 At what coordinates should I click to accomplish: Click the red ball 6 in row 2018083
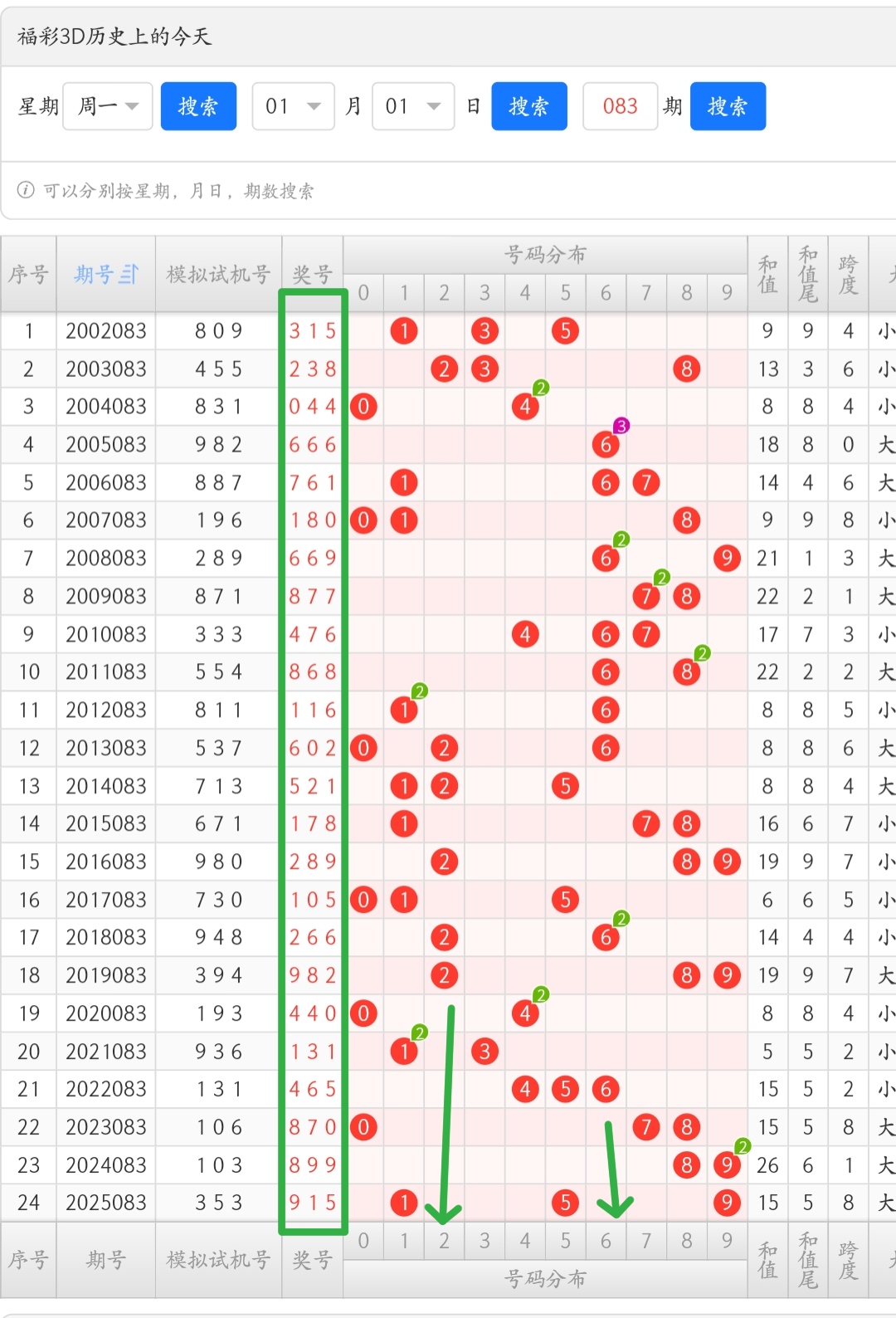tap(606, 938)
